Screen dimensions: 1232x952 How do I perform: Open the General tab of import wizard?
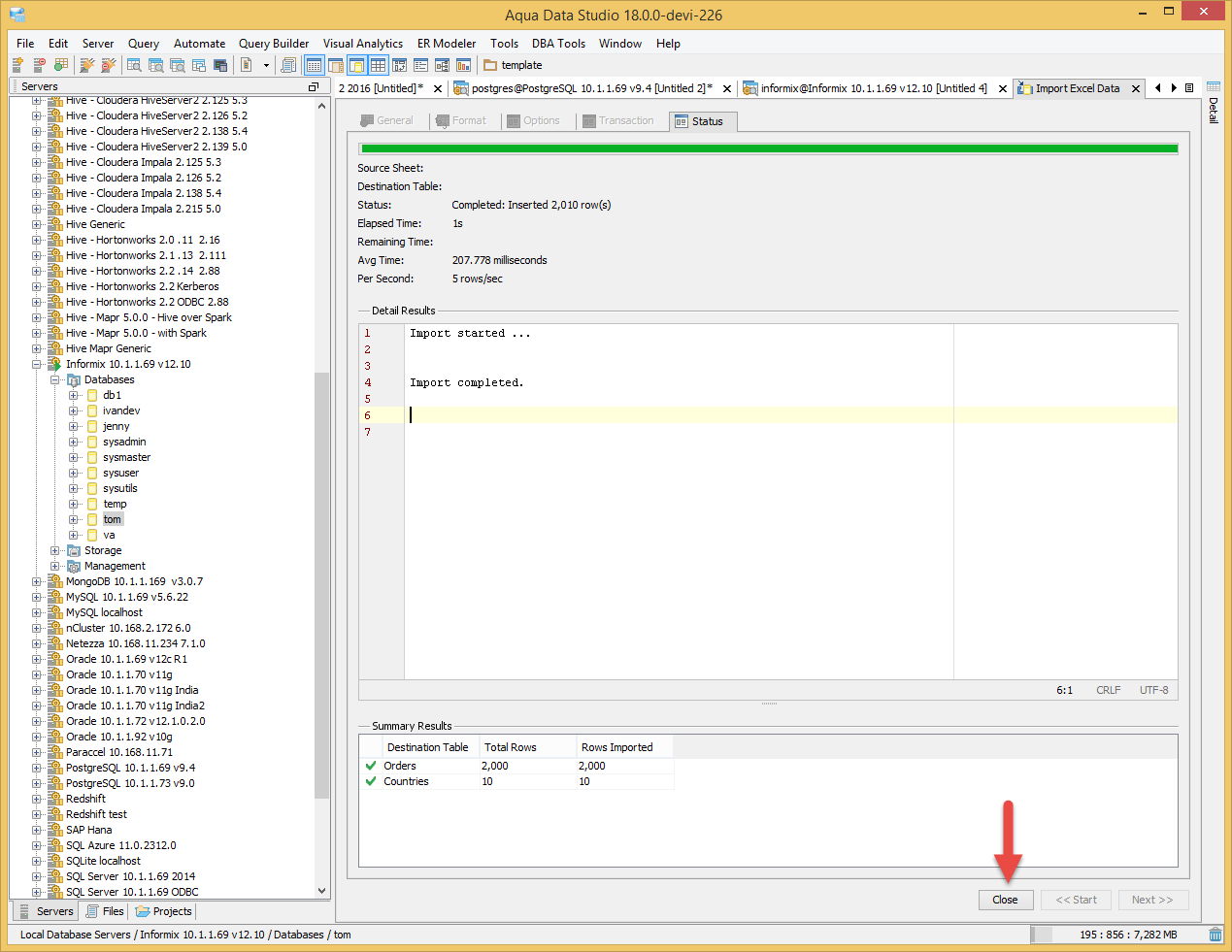[386, 120]
